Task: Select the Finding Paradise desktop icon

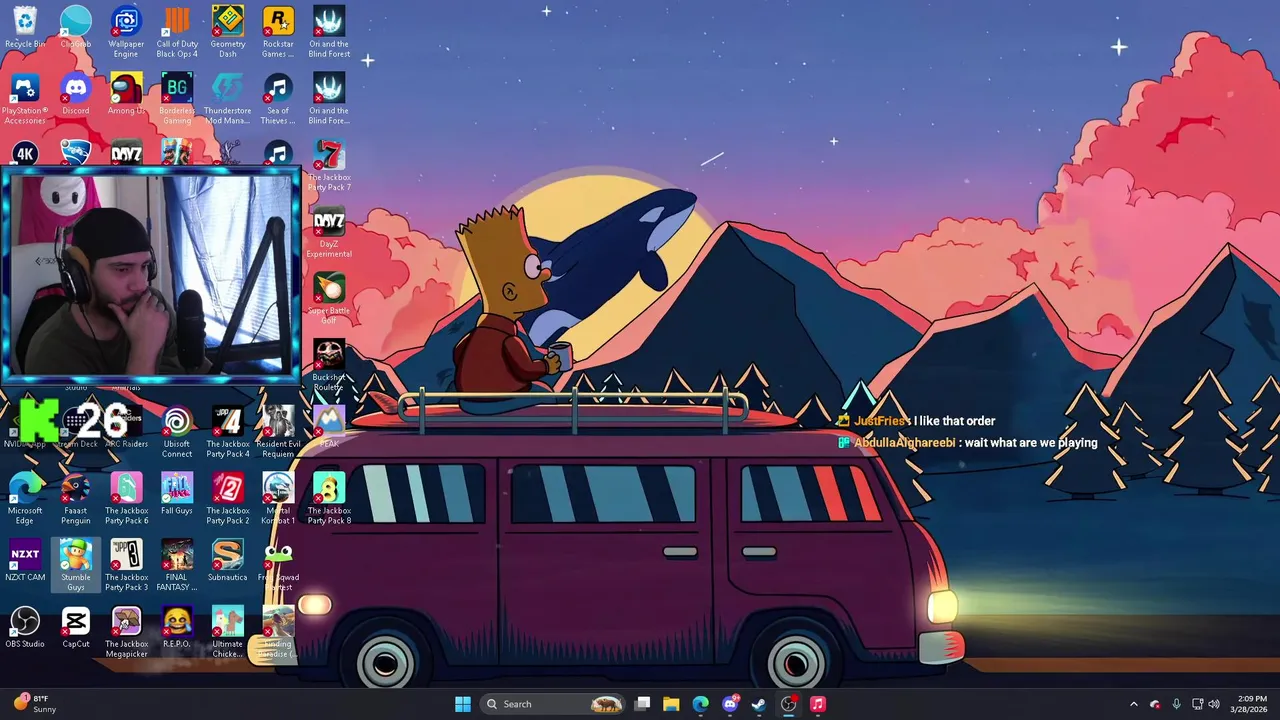Action: click(x=278, y=632)
